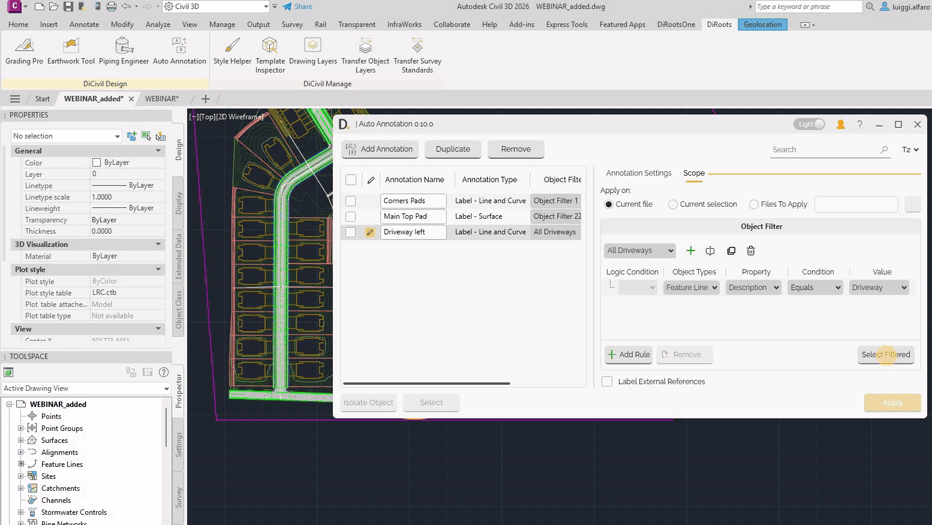Open the Analyze ribbon tab
The image size is (932, 525).
click(x=158, y=24)
